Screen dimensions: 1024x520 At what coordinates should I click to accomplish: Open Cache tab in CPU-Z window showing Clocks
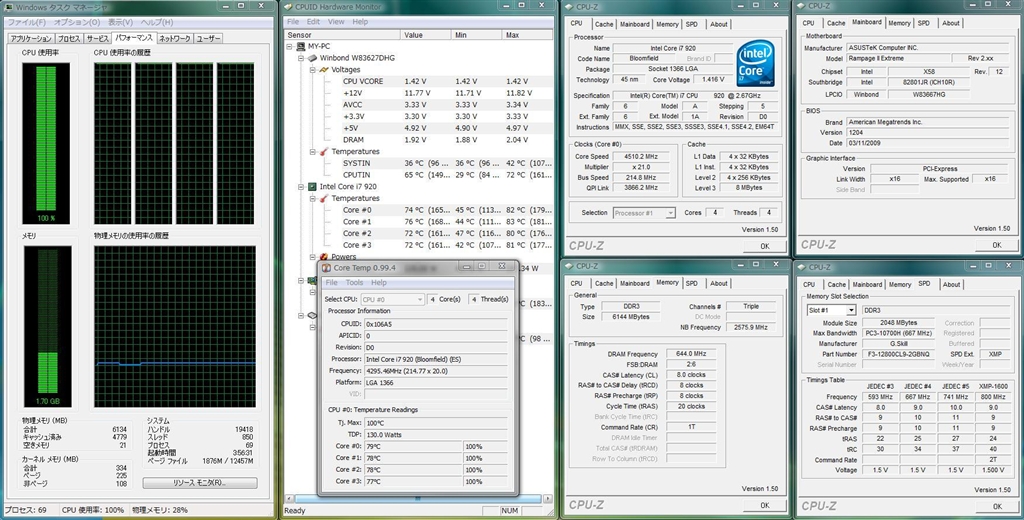[x=604, y=24]
